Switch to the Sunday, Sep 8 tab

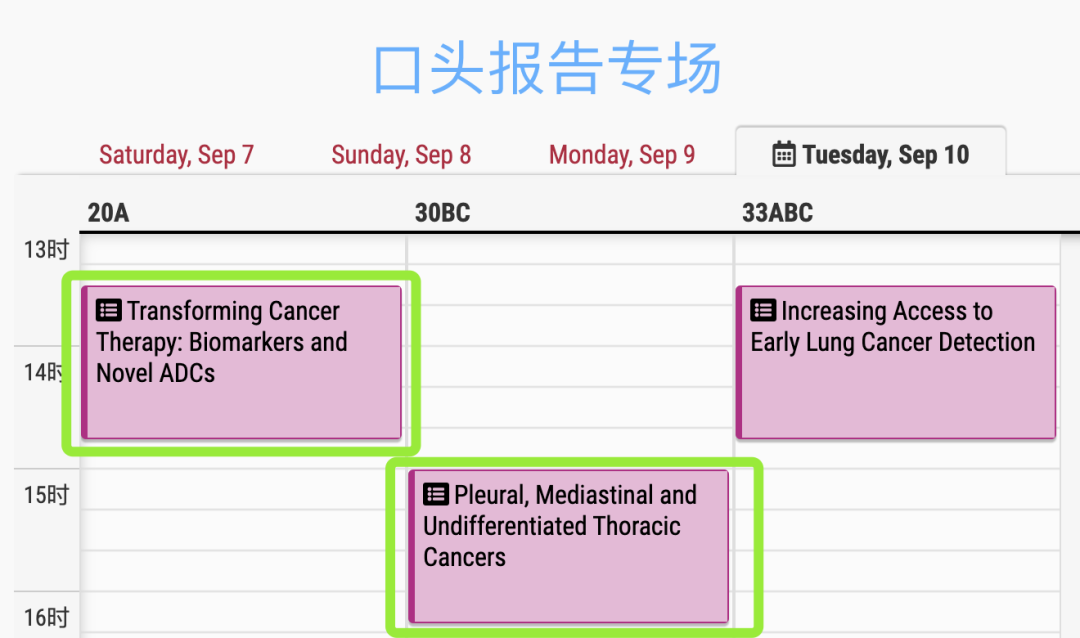pyautogui.click(x=401, y=154)
